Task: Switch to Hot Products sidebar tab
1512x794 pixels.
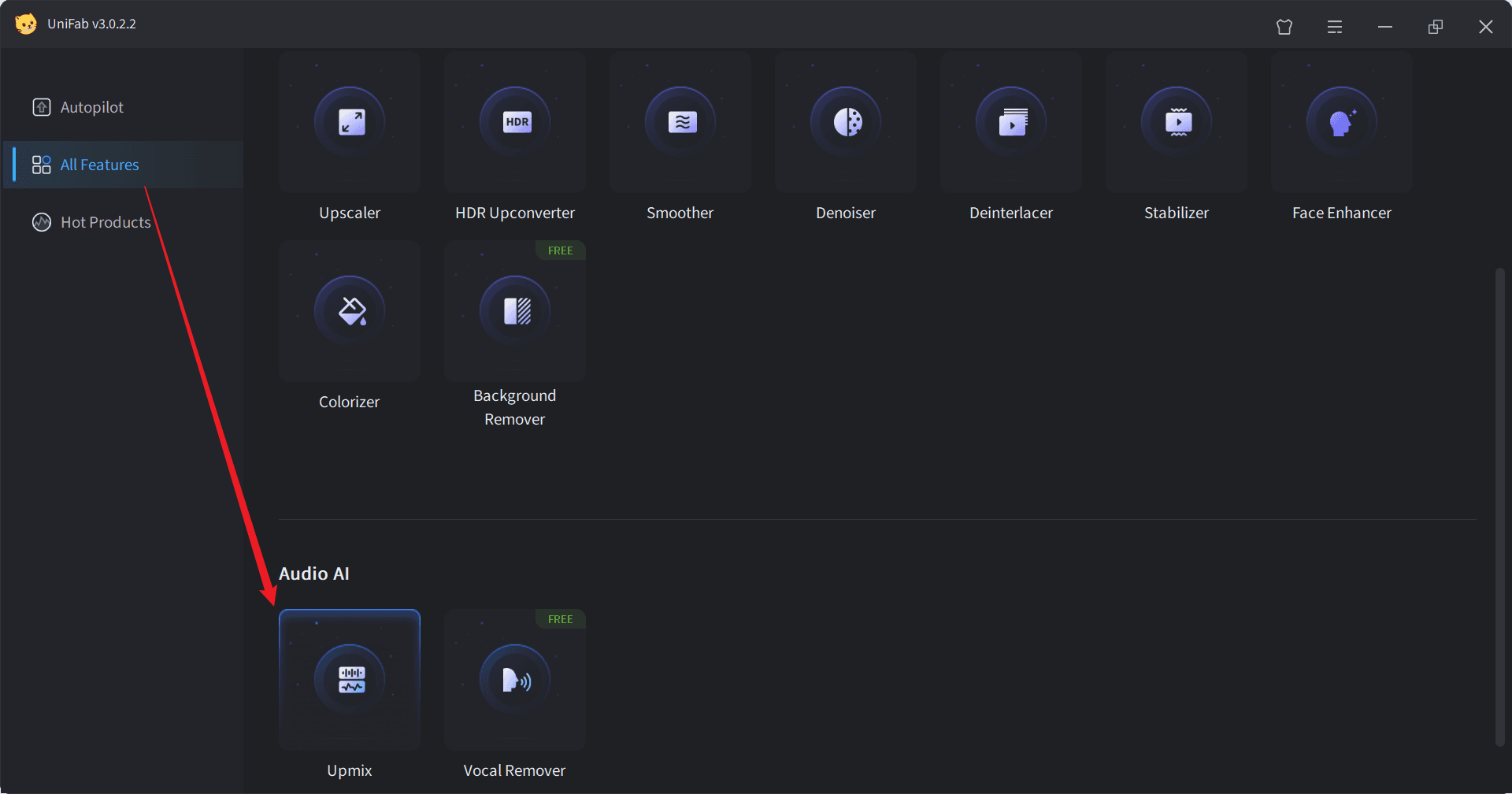Action: click(124, 222)
